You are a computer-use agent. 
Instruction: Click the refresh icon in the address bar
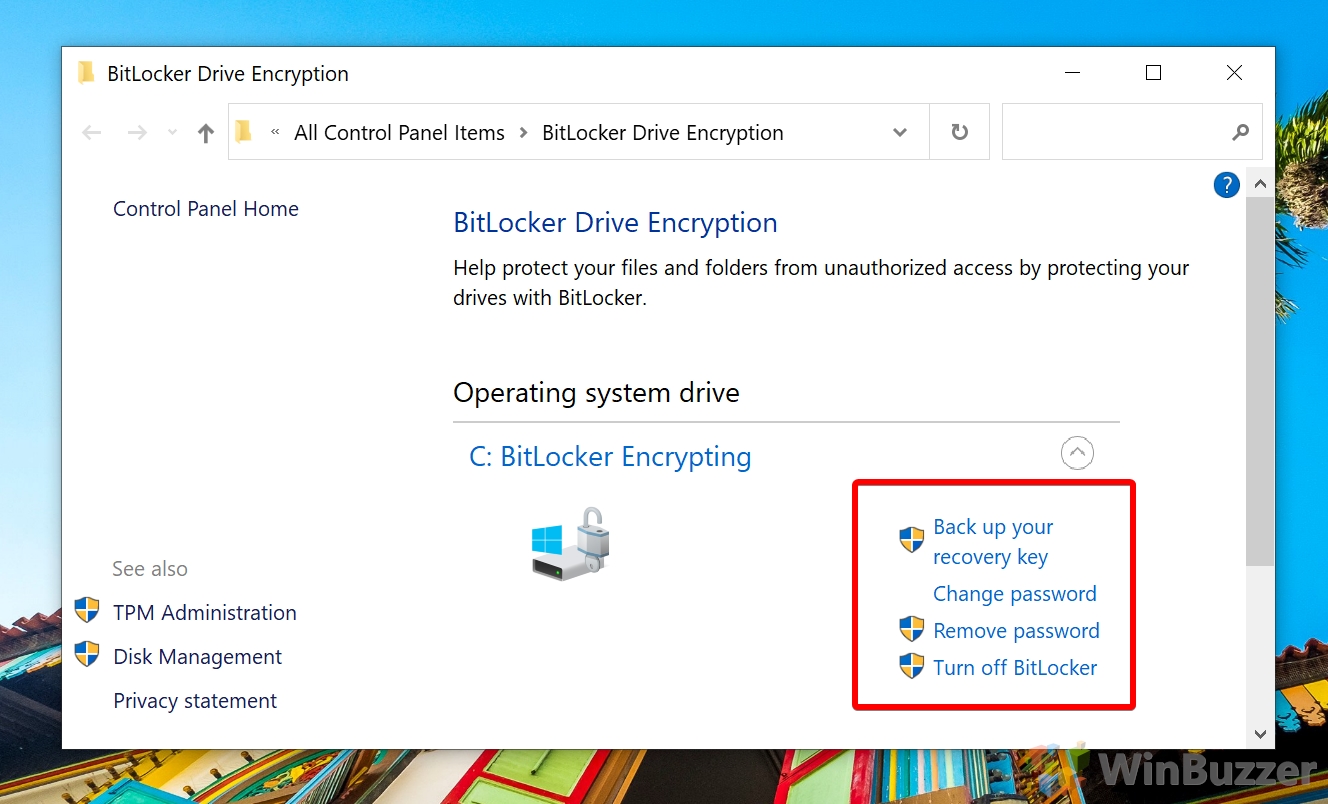pos(959,131)
